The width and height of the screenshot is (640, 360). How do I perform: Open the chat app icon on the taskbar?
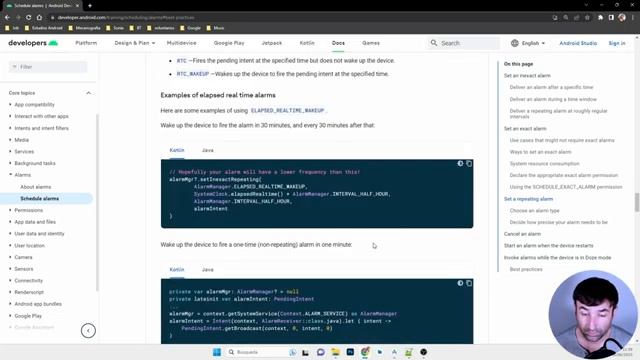(x=320, y=352)
